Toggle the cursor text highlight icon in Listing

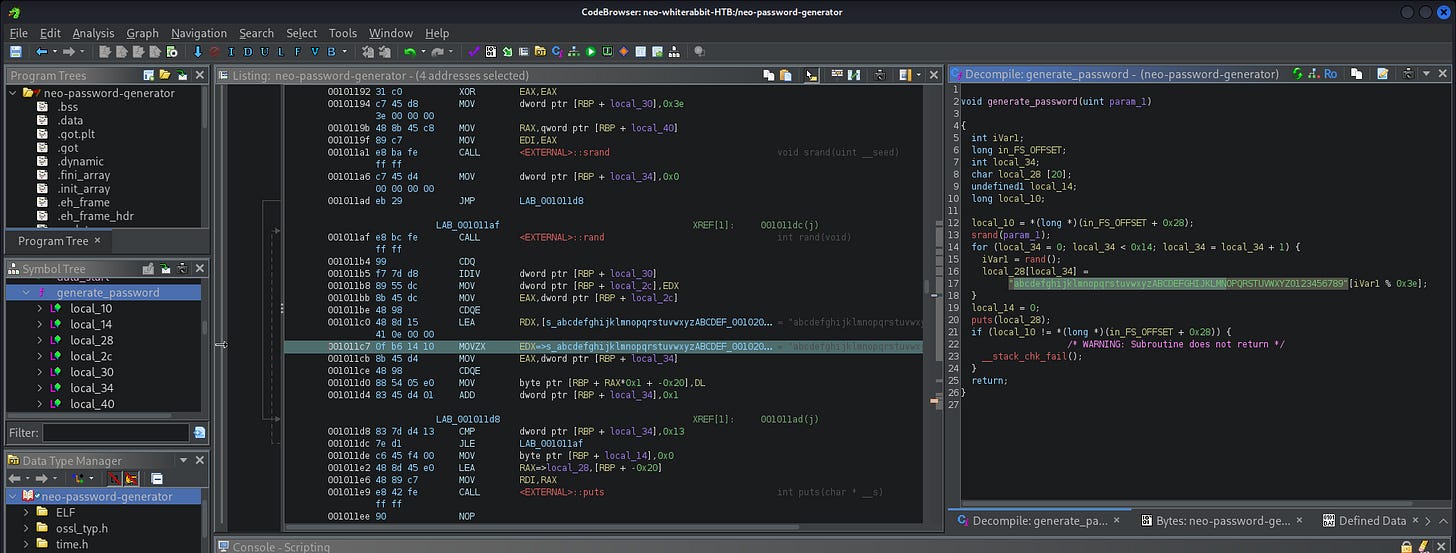point(811,74)
